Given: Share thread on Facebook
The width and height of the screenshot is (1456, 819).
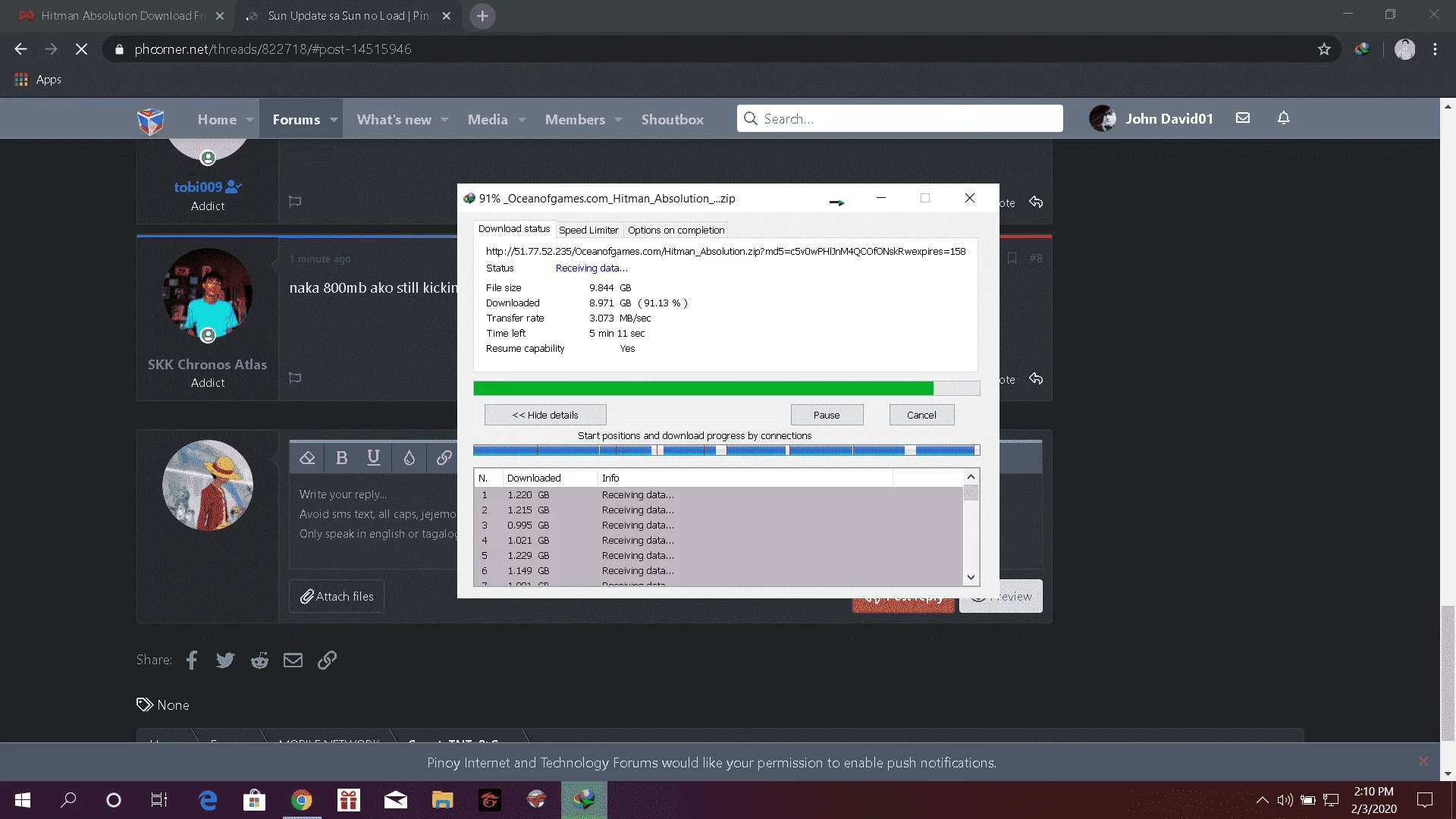Looking at the screenshot, I should pos(192,660).
